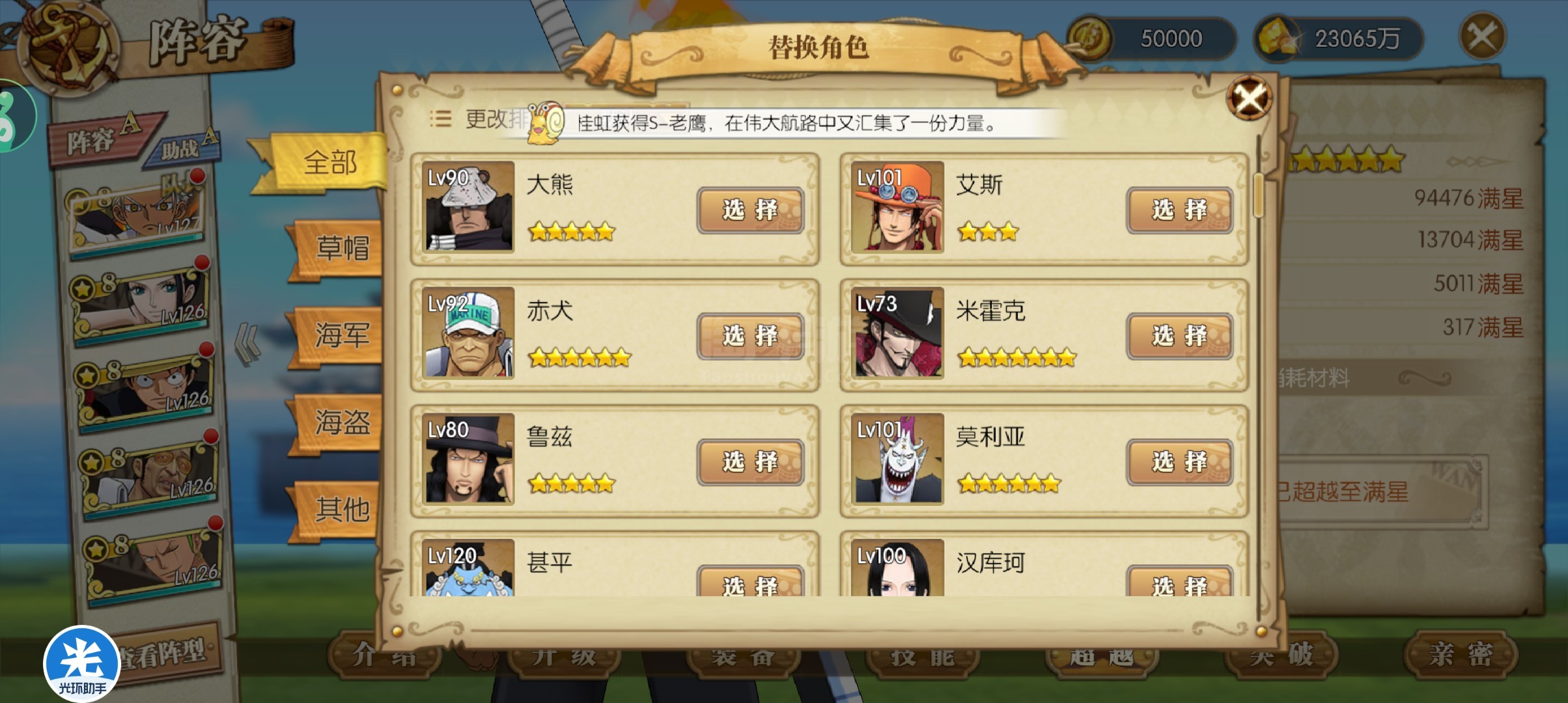Viewport: 1568px width, 703px height.
Task: Click the 大熊 character portrait
Action: tap(469, 207)
